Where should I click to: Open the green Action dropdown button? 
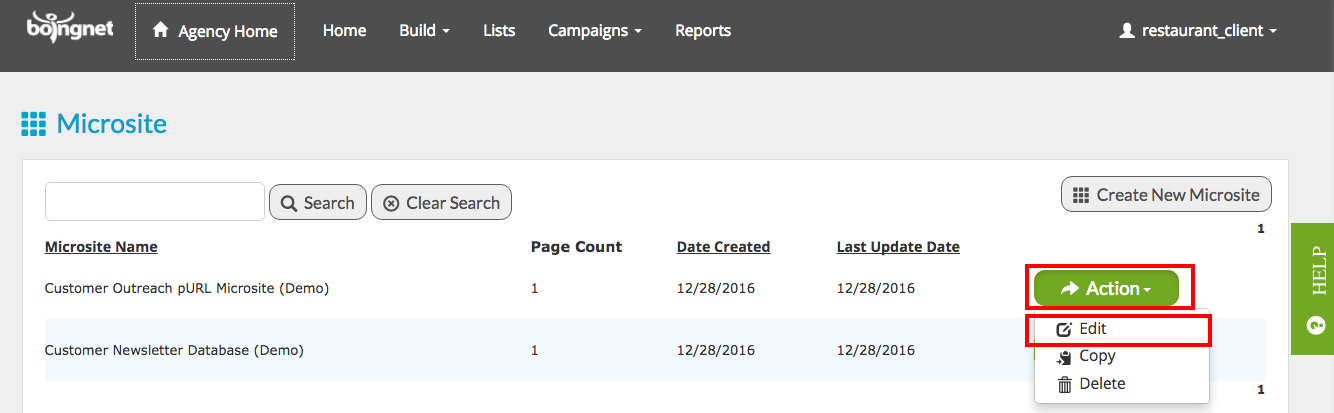tap(1106, 288)
